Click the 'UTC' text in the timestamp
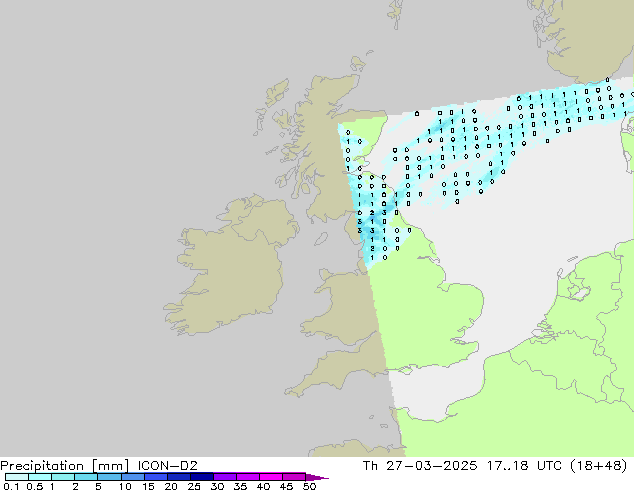634x490 pixels. click(x=549, y=466)
